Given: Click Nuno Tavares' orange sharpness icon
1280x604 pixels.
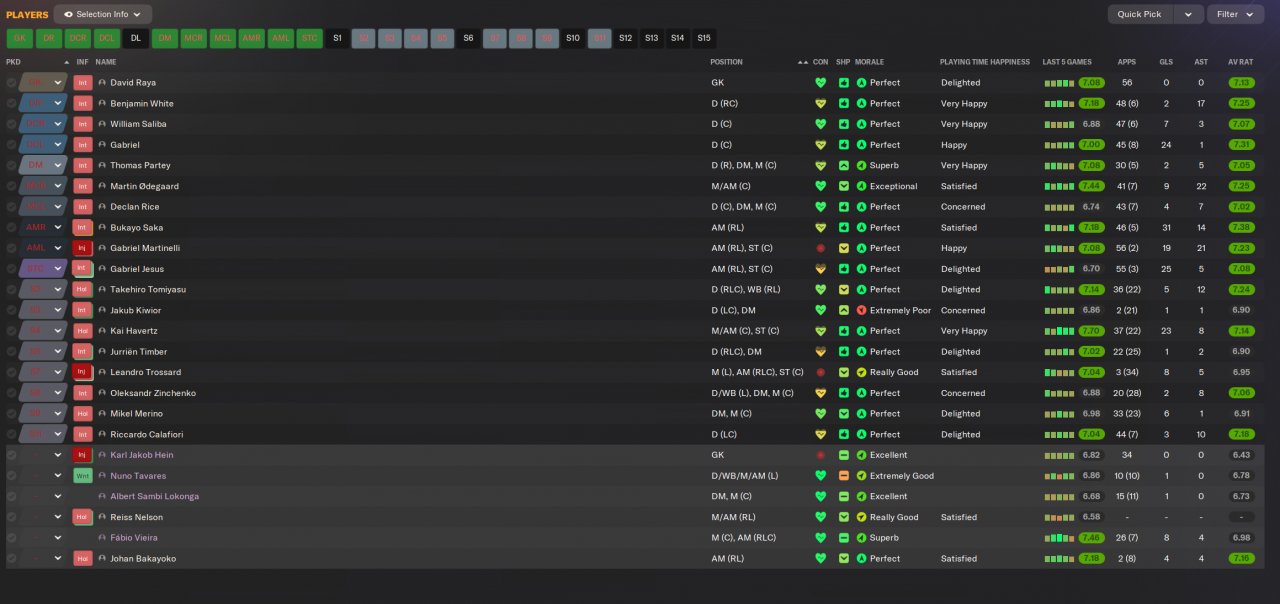Looking at the screenshot, I should pyautogui.click(x=844, y=476).
